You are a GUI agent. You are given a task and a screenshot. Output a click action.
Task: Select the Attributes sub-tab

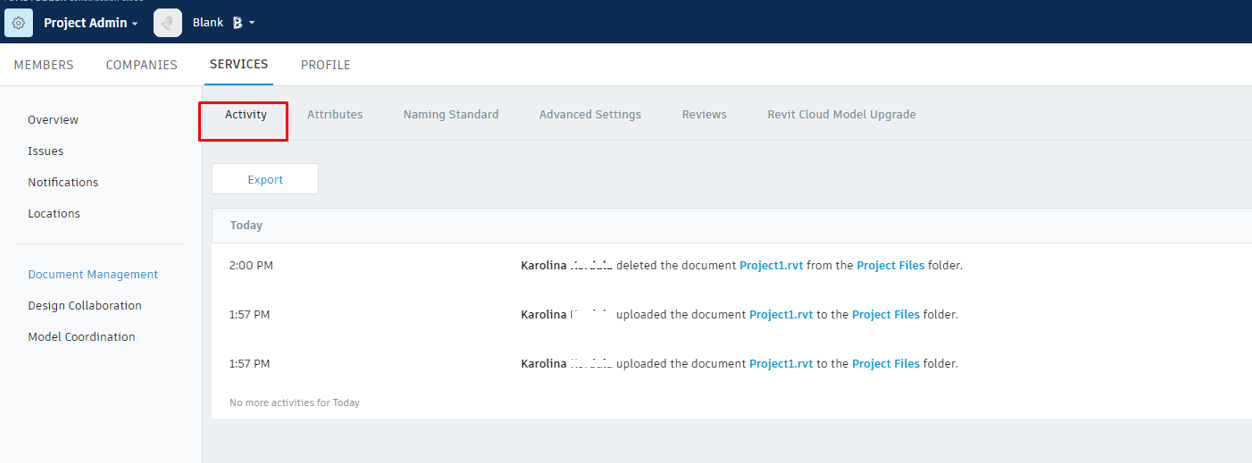[x=334, y=115]
